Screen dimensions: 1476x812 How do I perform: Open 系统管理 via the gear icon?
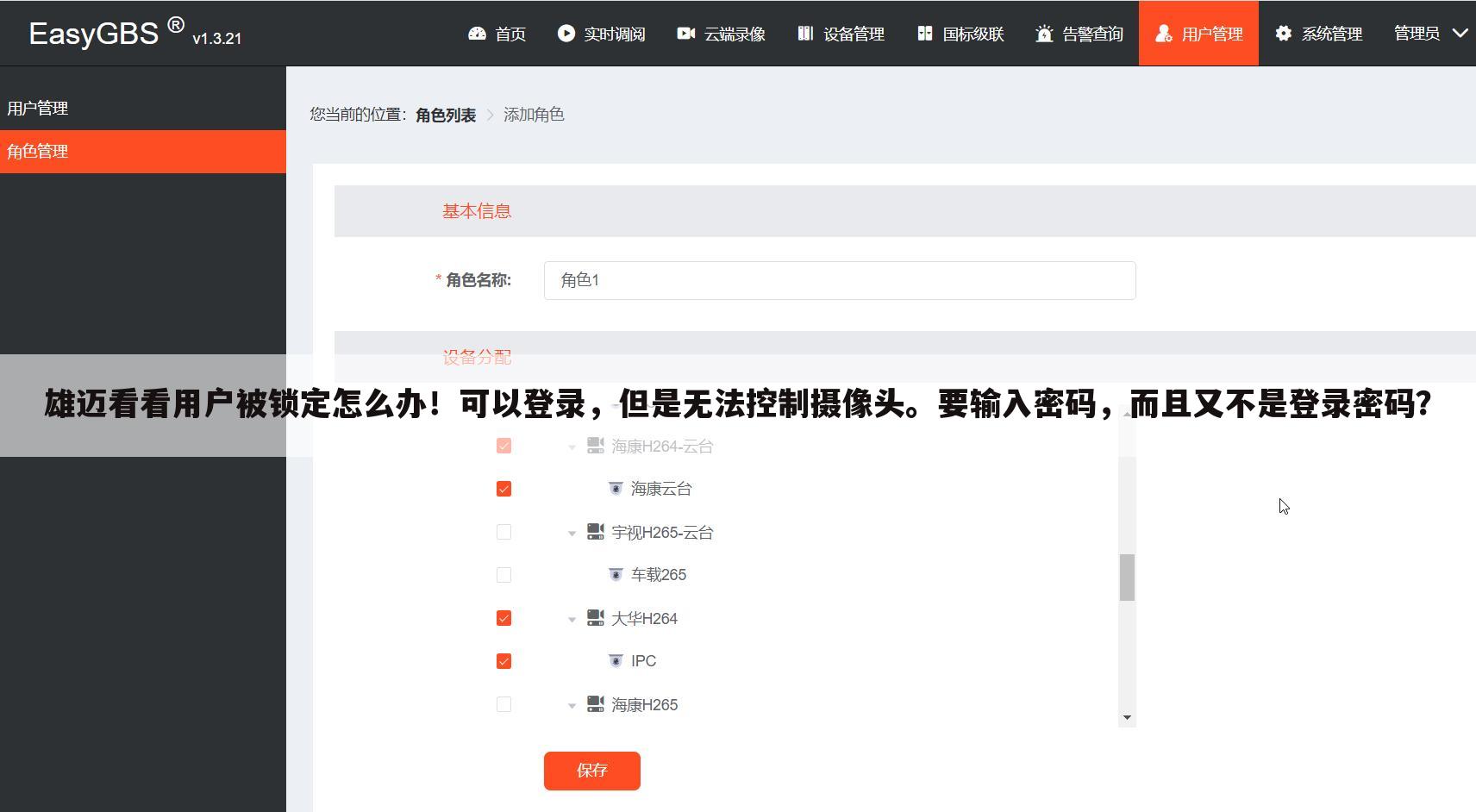click(1283, 33)
